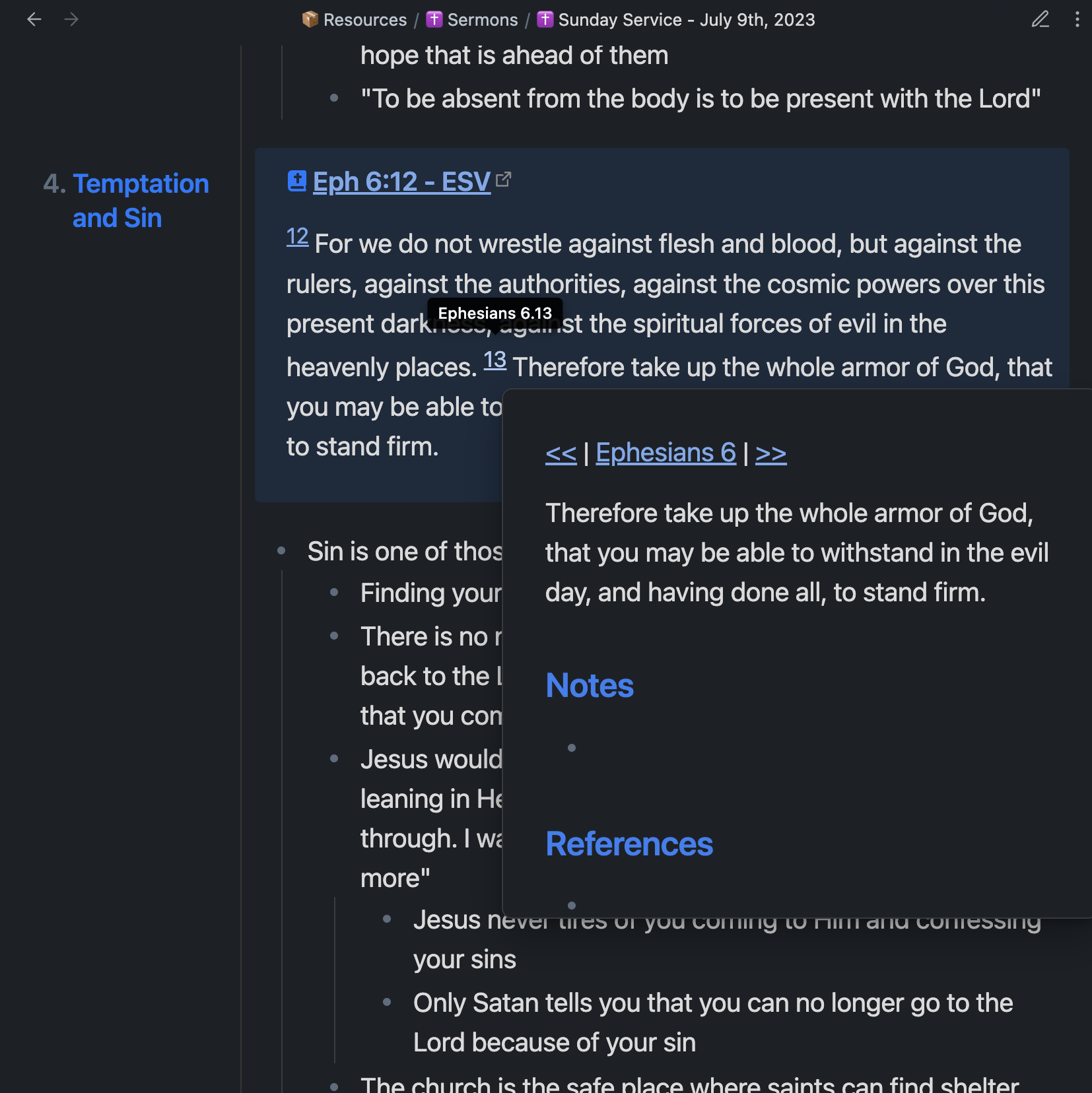Go to next chapter using >> link
The height and width of the screenshot is (1093, 1092).
tap(770, 453)
